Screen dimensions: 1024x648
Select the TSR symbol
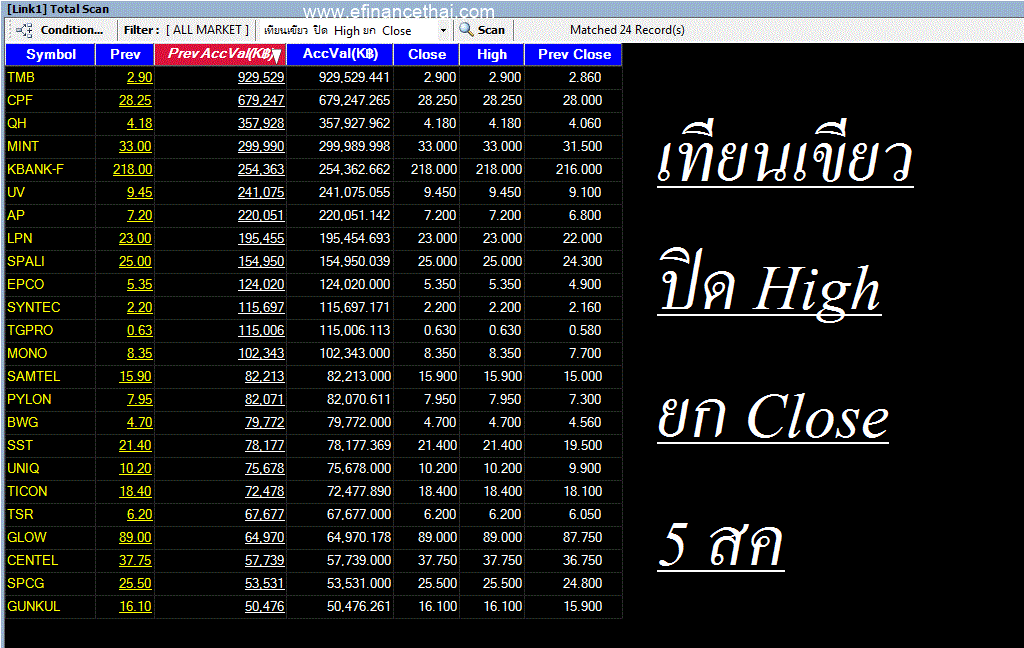20,514
